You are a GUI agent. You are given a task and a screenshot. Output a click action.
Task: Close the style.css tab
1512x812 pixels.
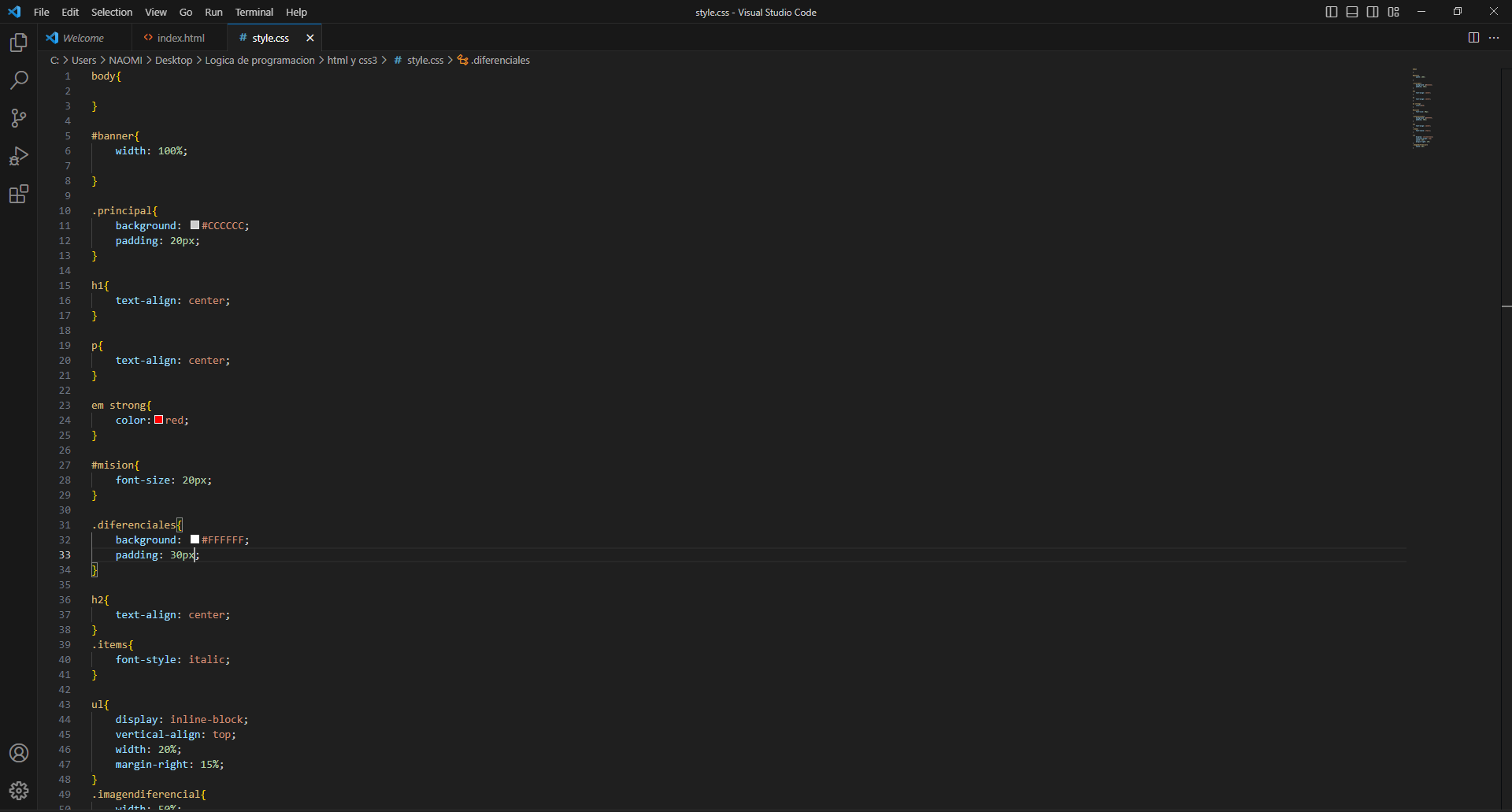(x=310, y=38)
